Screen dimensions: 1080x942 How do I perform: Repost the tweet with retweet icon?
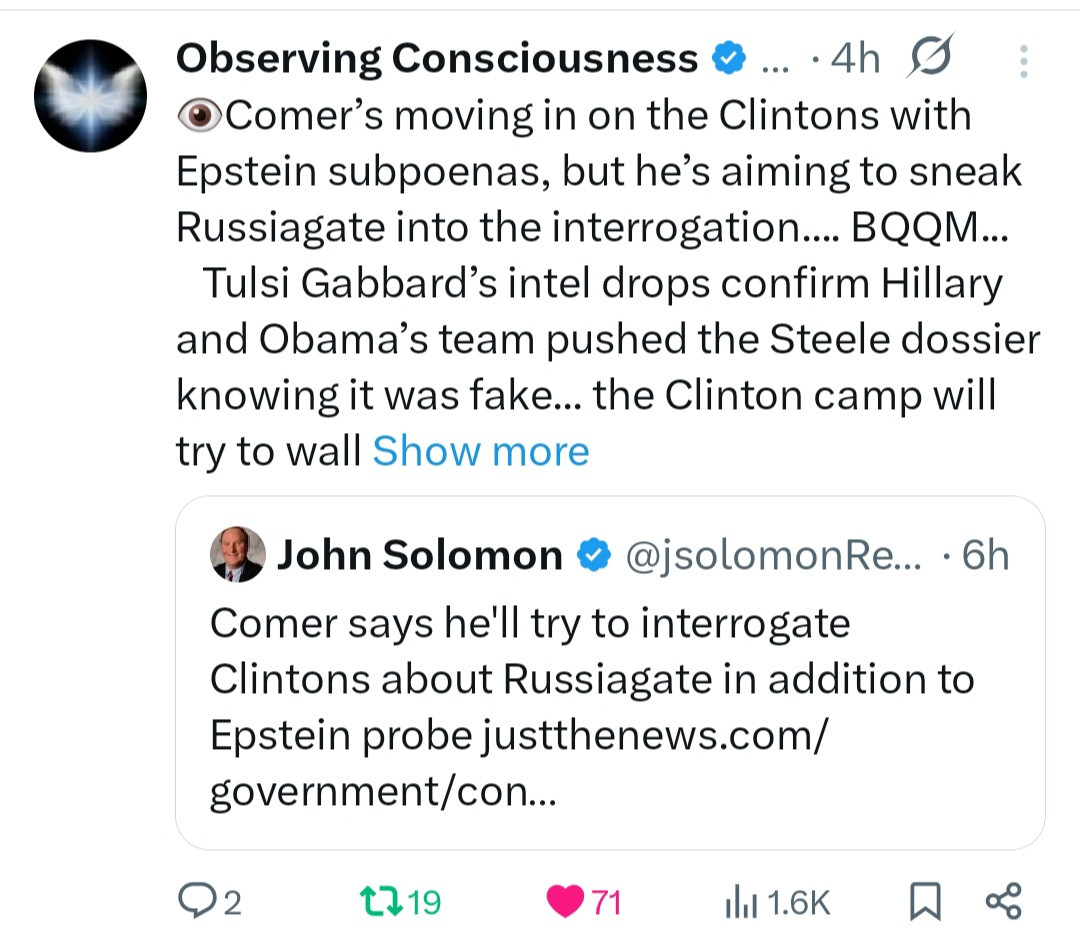tap(378, 902)
